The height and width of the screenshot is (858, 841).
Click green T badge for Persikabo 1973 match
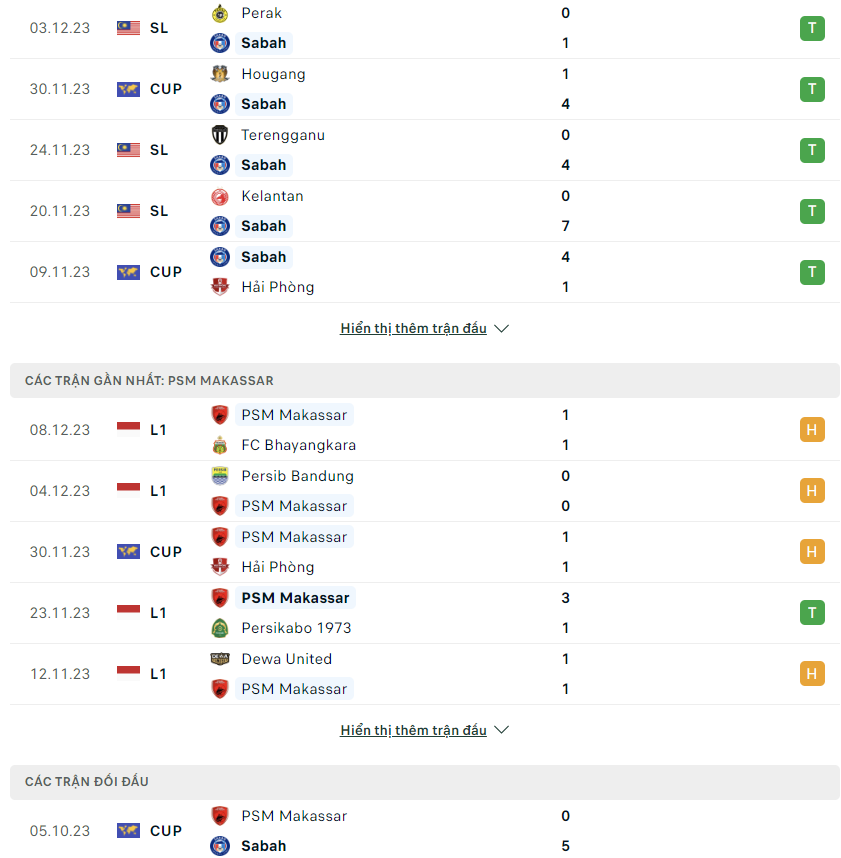[x=812, y=613]
